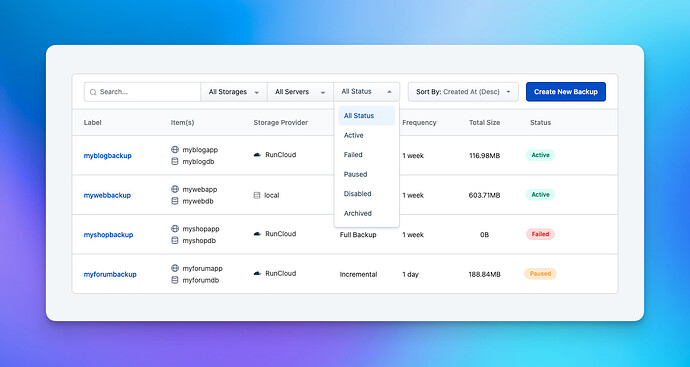Click the search magnifier icon

coord(93,92)
